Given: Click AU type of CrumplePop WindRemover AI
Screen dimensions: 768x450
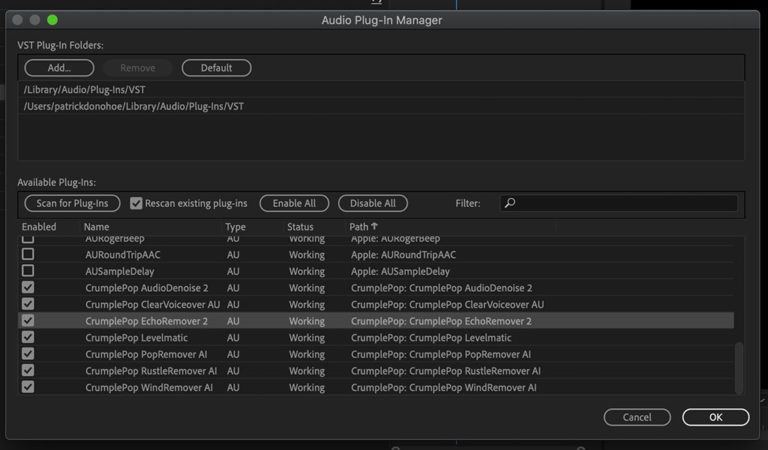Looking at the screenshot, I should 233,388.
